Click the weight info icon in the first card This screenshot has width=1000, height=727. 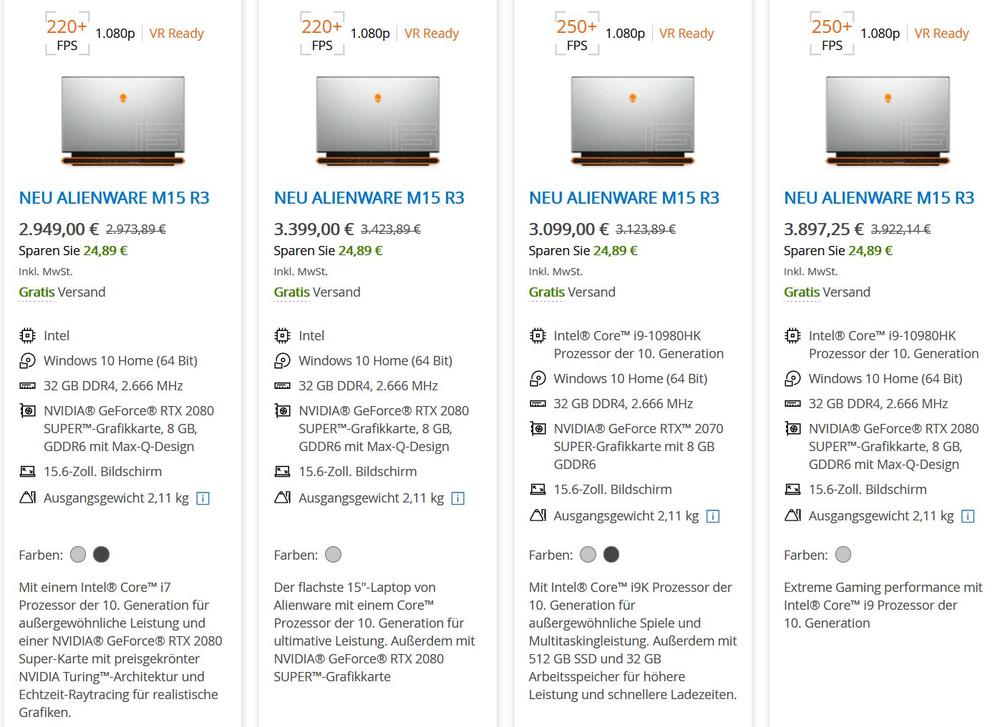tap(203, 498)
